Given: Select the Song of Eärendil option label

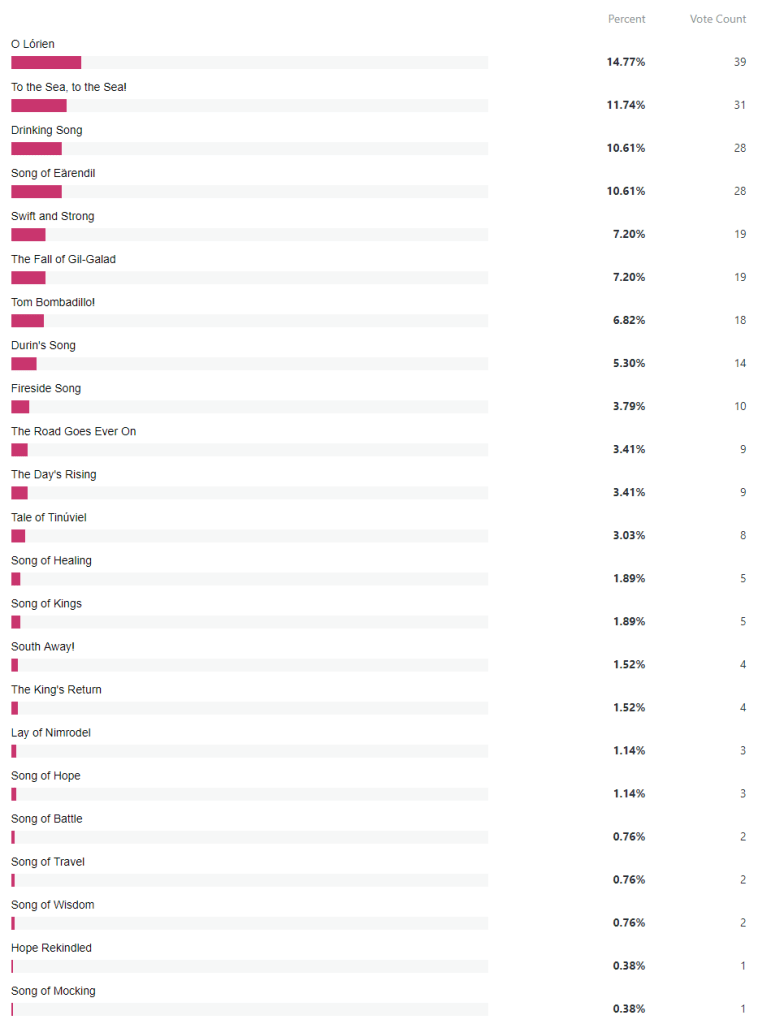Looking at the screenshot, I should pyautogui.click(x=53, y=173).
